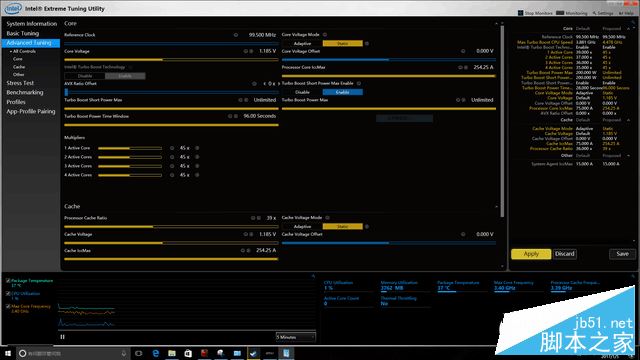This screenshot has height=360, width=640.
Task: Click the tuning panel vertical scrollbar
Action: (x=502, y=122)
